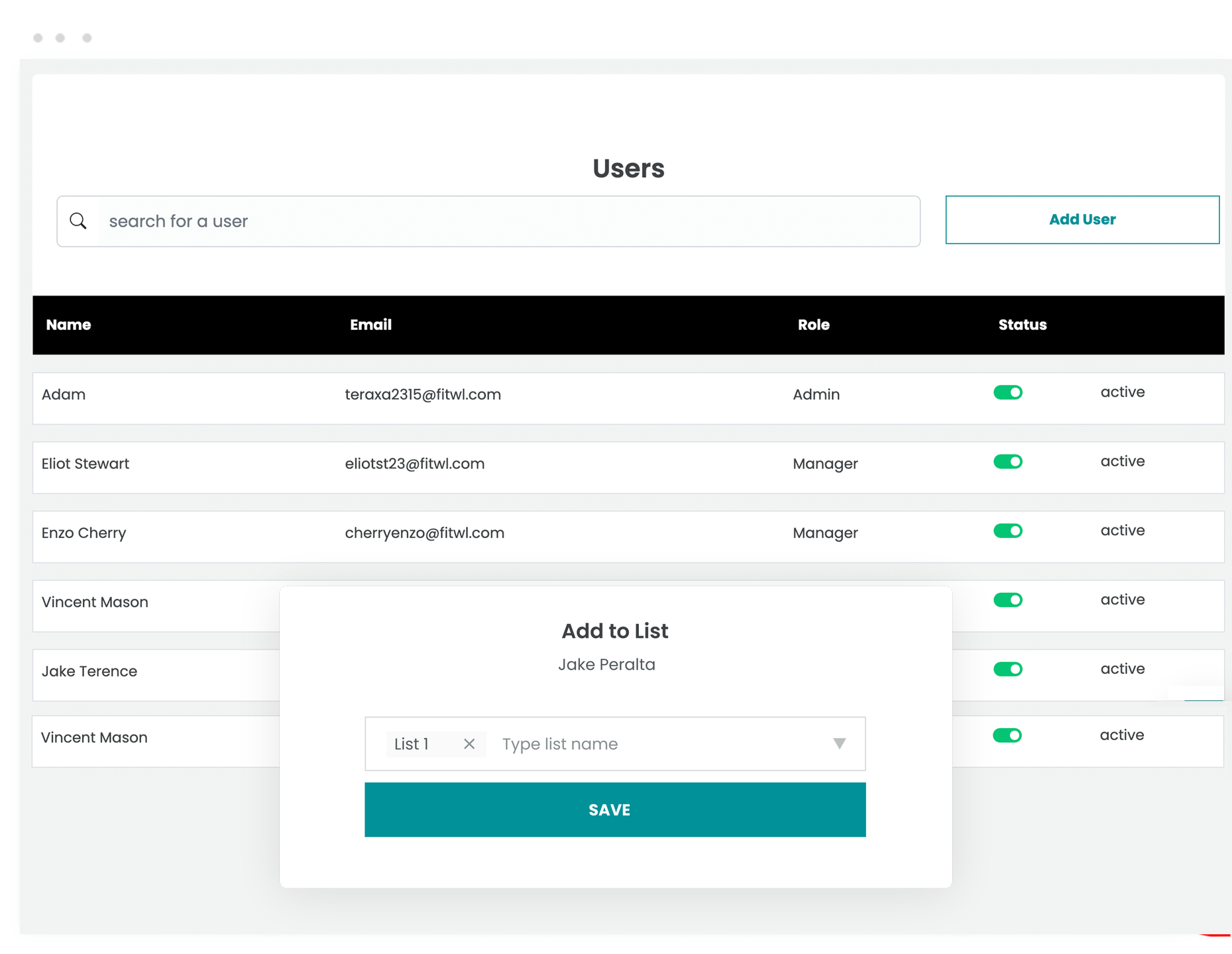Click the search magnifier icon
The width and height of the screenshot is (1232, 954).
(x=78, y=221)
